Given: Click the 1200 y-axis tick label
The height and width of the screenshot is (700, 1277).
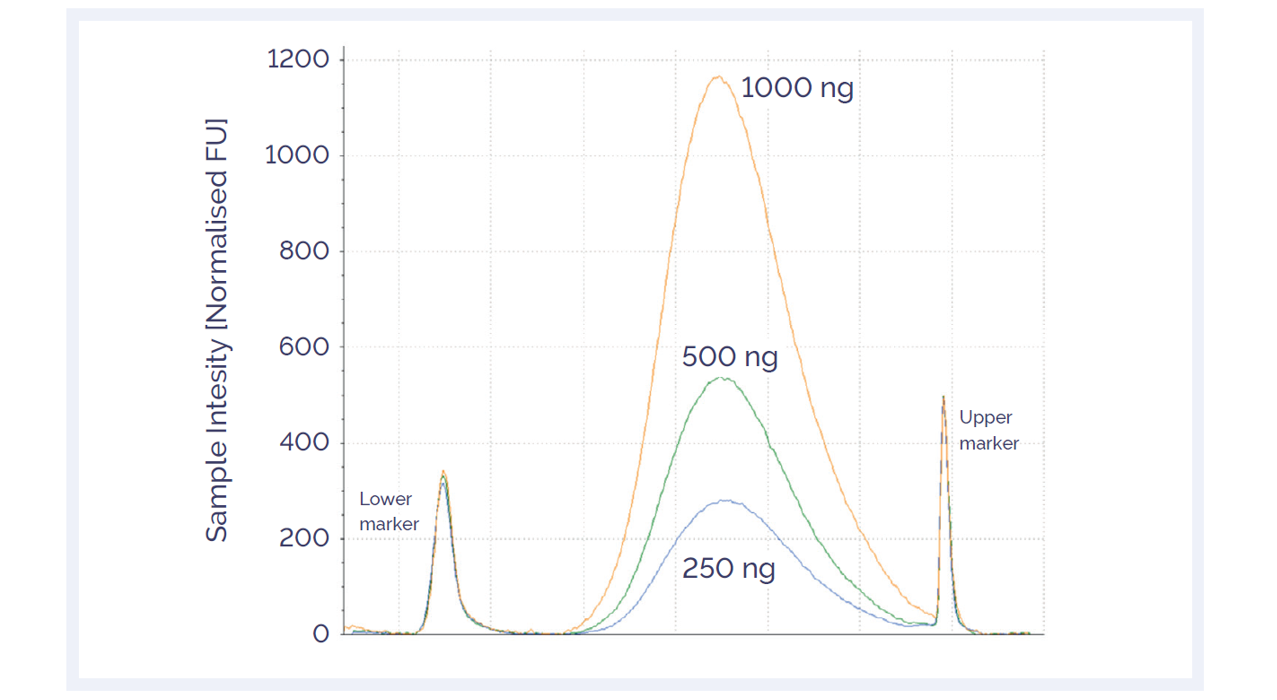Looking at the screenshot, I should coord(298,60).
